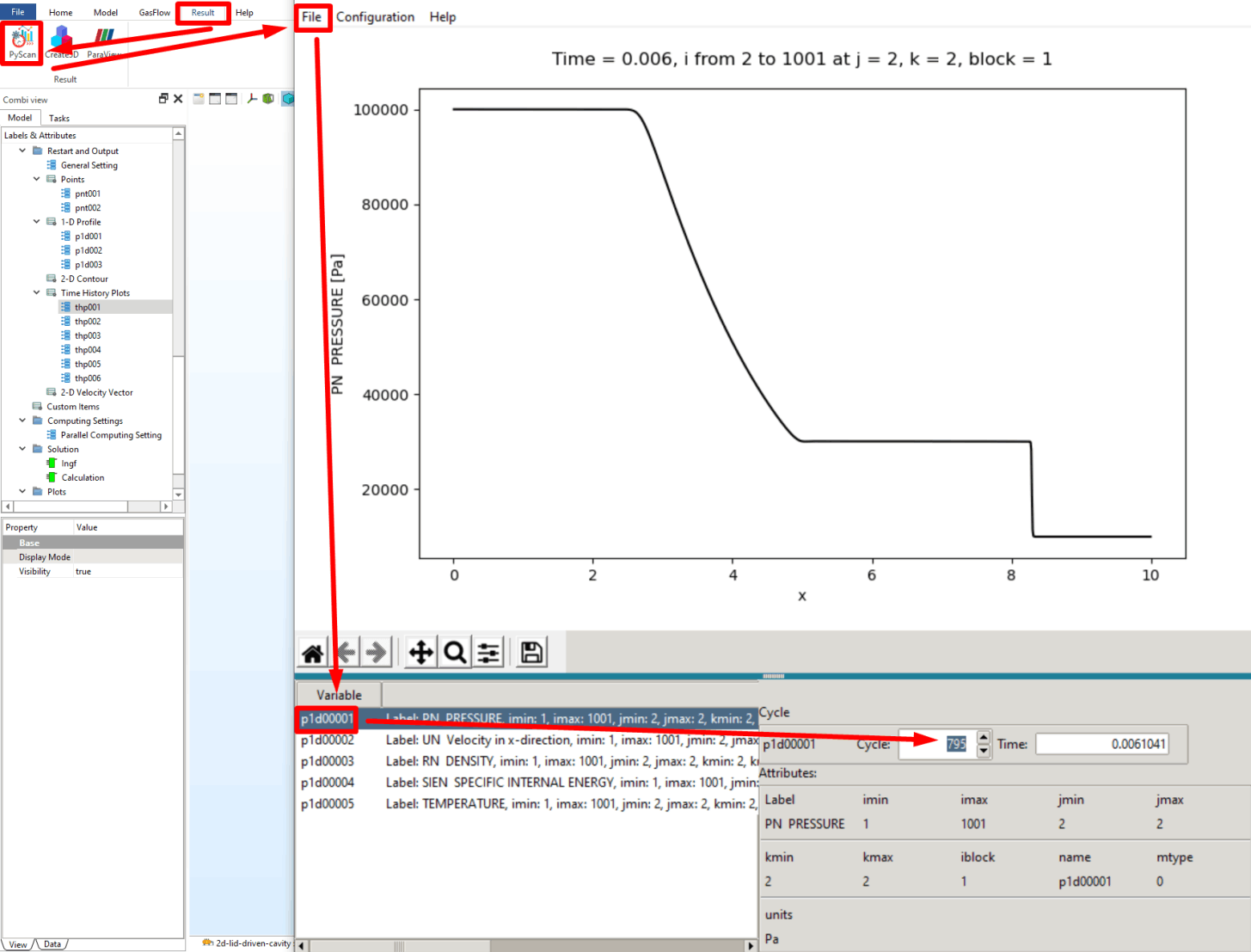Open the Configure subplots tool
This screenshot has height=952, width=1251.
[488, 653]
